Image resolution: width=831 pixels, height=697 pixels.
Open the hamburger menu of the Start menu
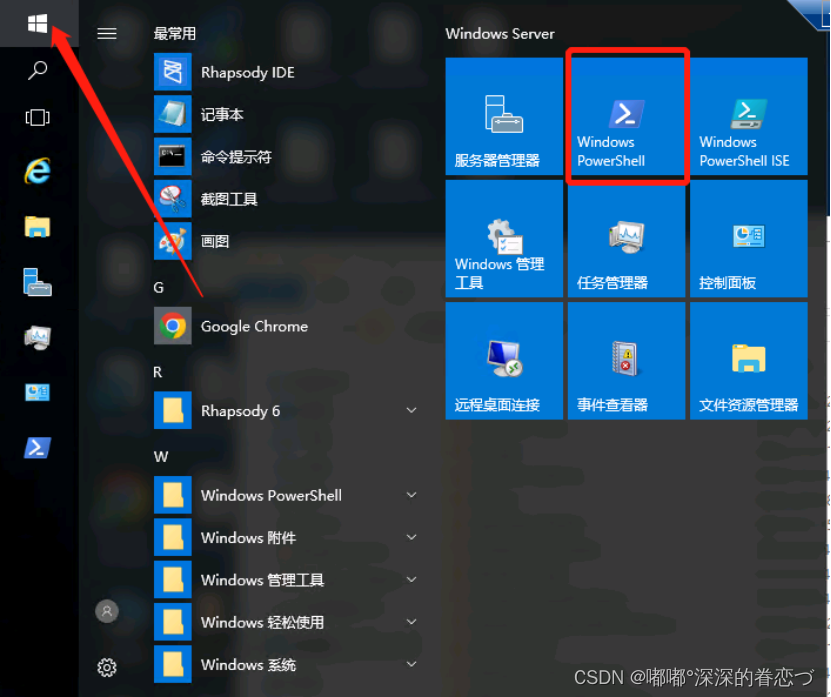click(x=107, y=32)
